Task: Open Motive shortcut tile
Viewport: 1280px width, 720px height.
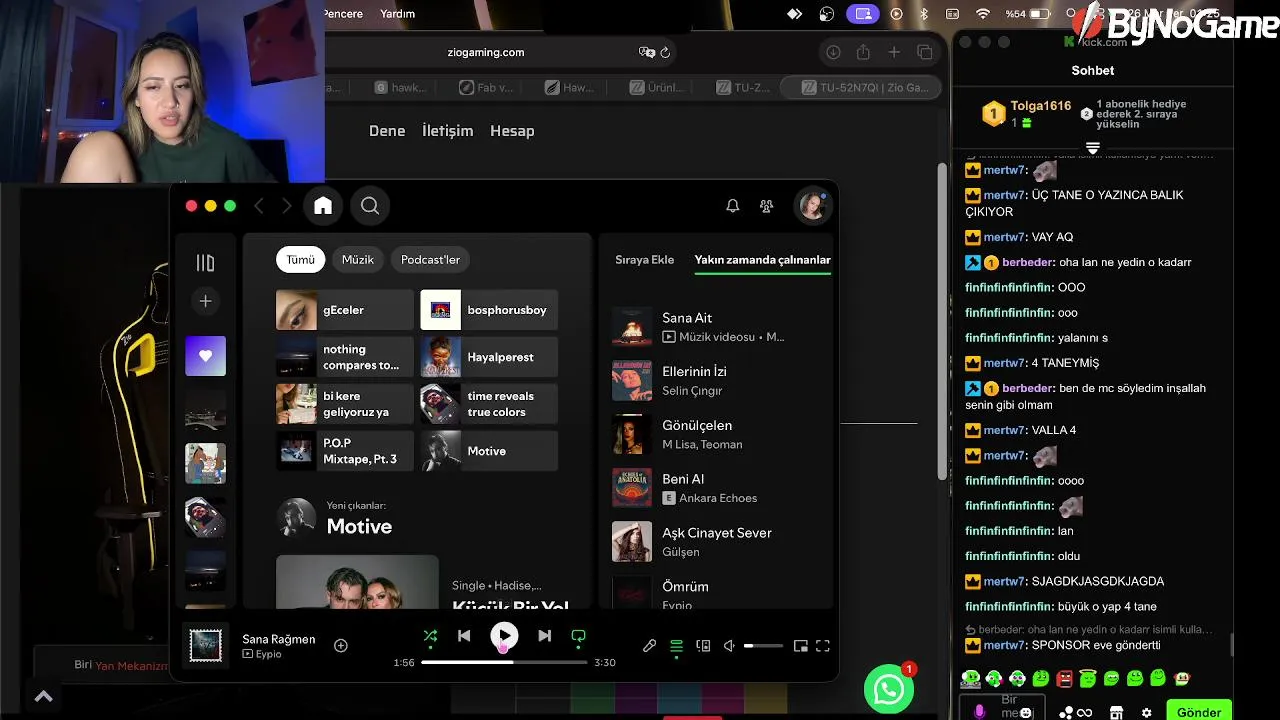Action: [489, 451]
